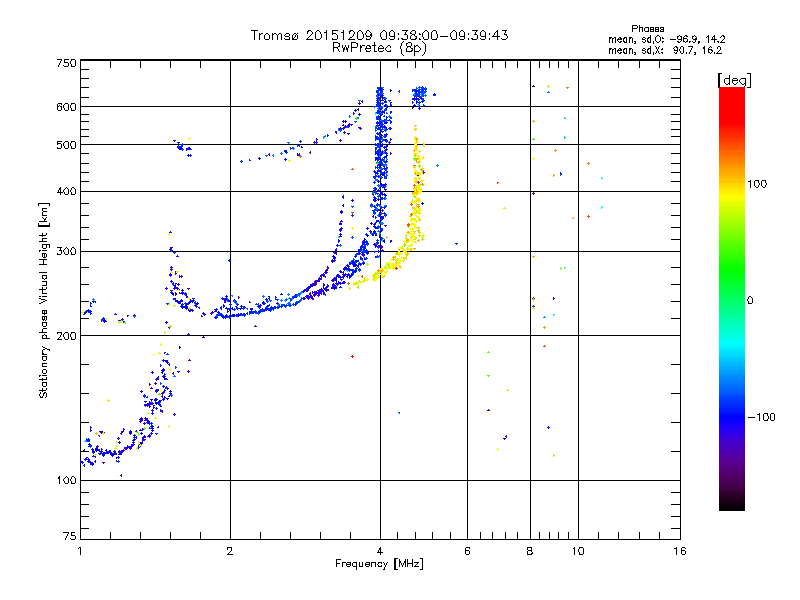Click the 'Stationary phase Virtual Height [km]' y-axis label

click(x=44, y=301)
